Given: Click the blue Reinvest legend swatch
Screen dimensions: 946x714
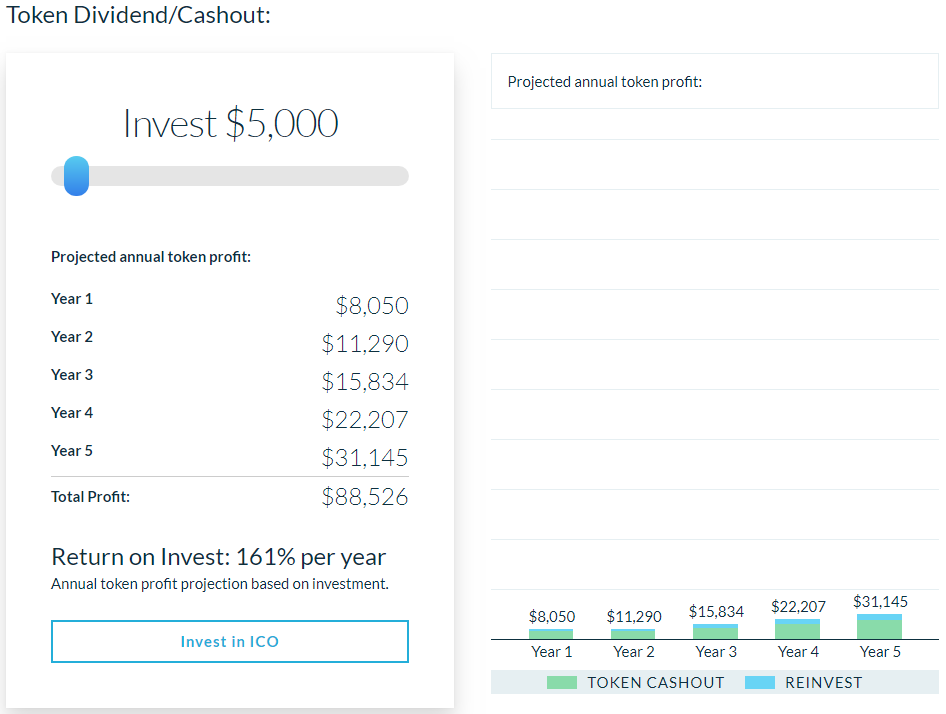Looking at the screenshot, I should [760, 683].
